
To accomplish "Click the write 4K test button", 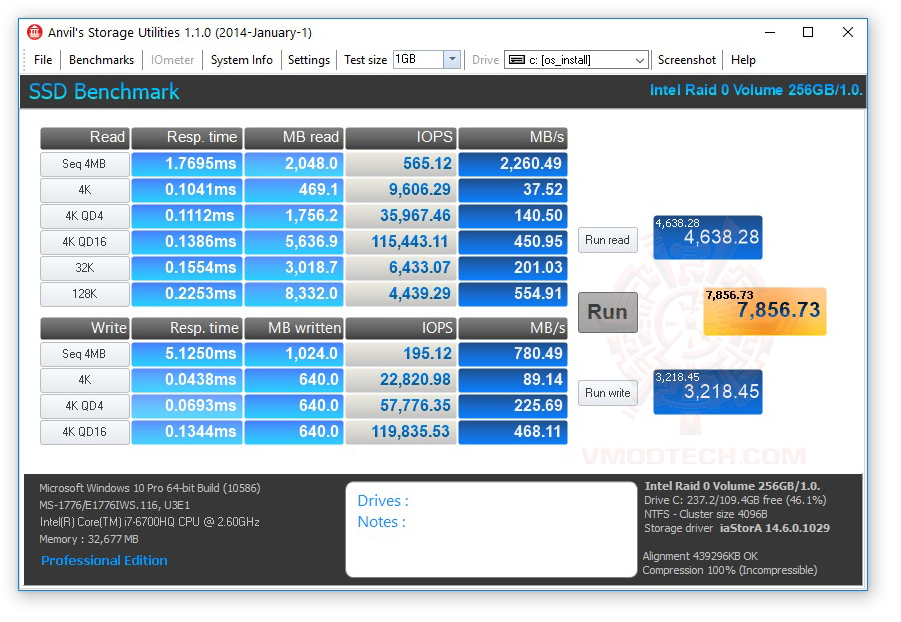I will coord(84,379).
